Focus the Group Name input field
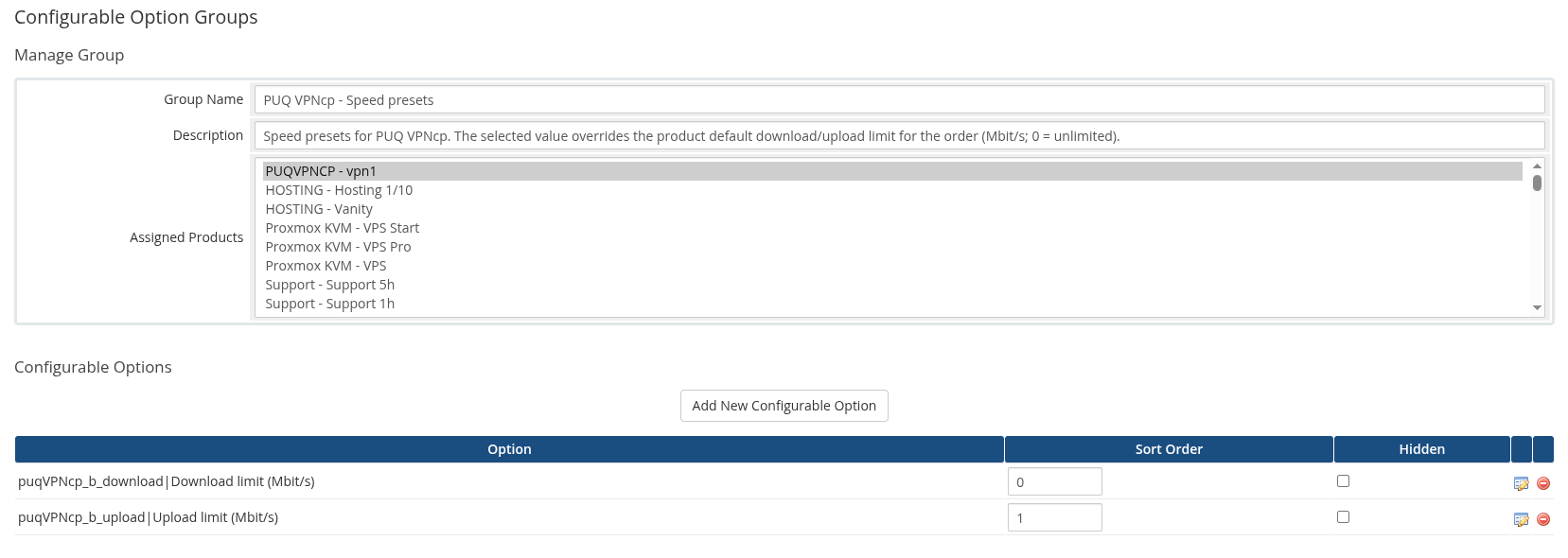Viewport: 1568px width, 558px height. (899, 100)
